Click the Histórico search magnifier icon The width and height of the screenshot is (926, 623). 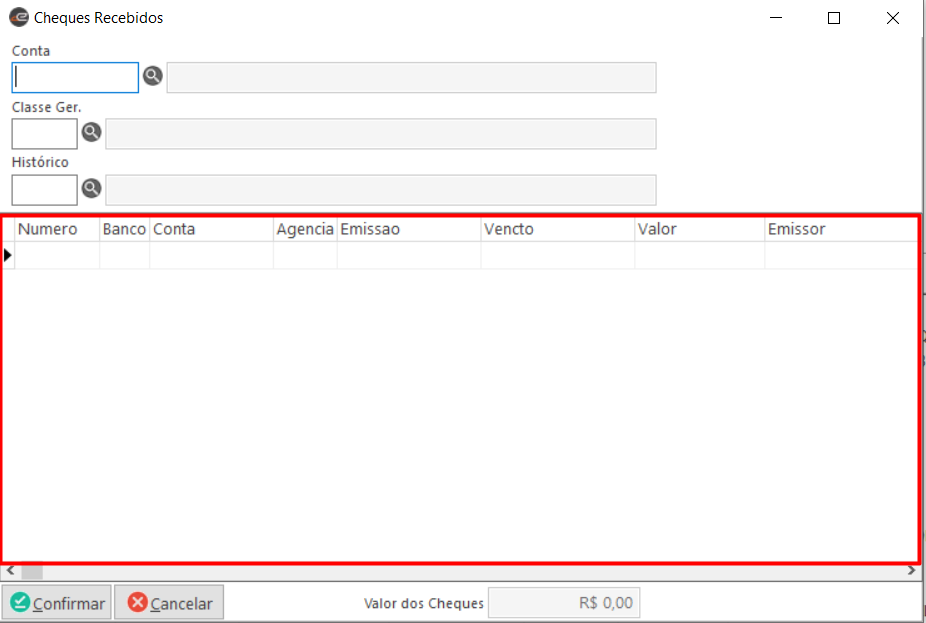coord(91,188)
